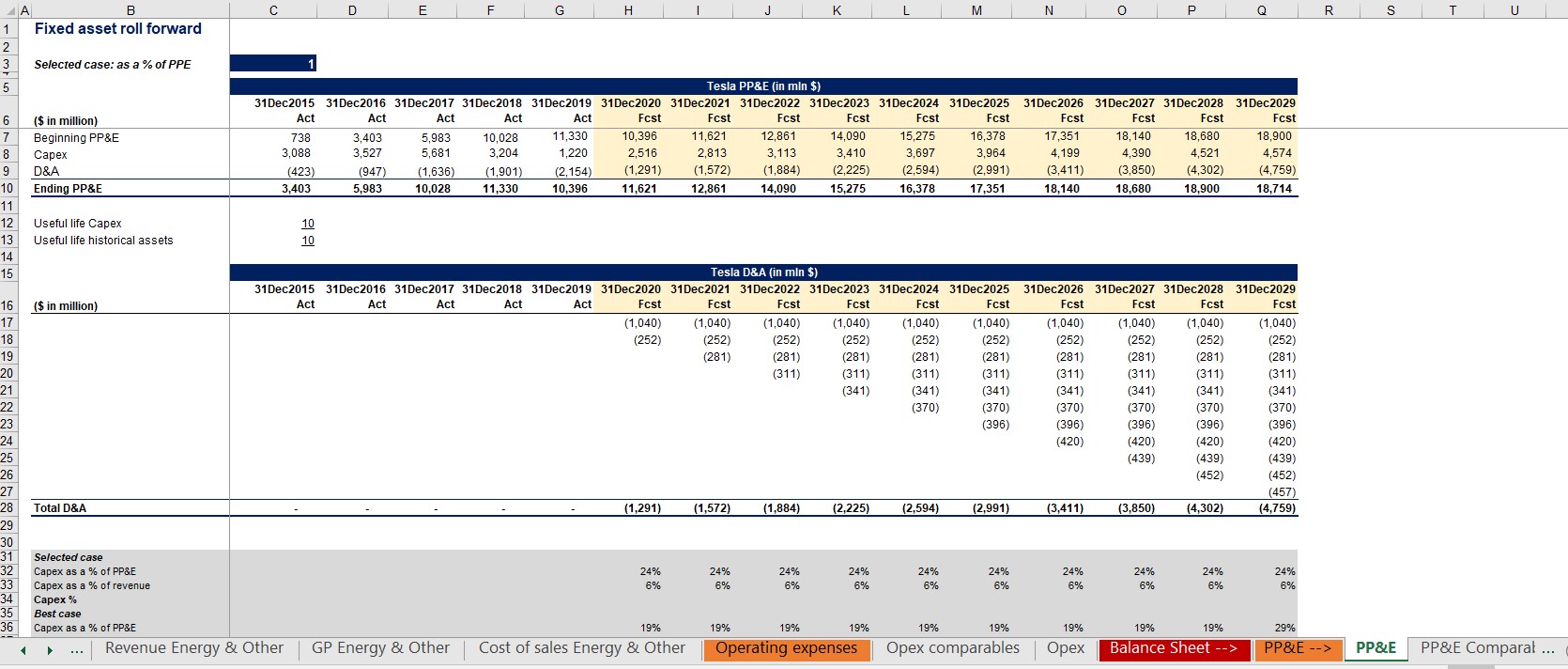Select the Beginning PP&E row label
The image size is (1568, 669).
click(76, 138)
